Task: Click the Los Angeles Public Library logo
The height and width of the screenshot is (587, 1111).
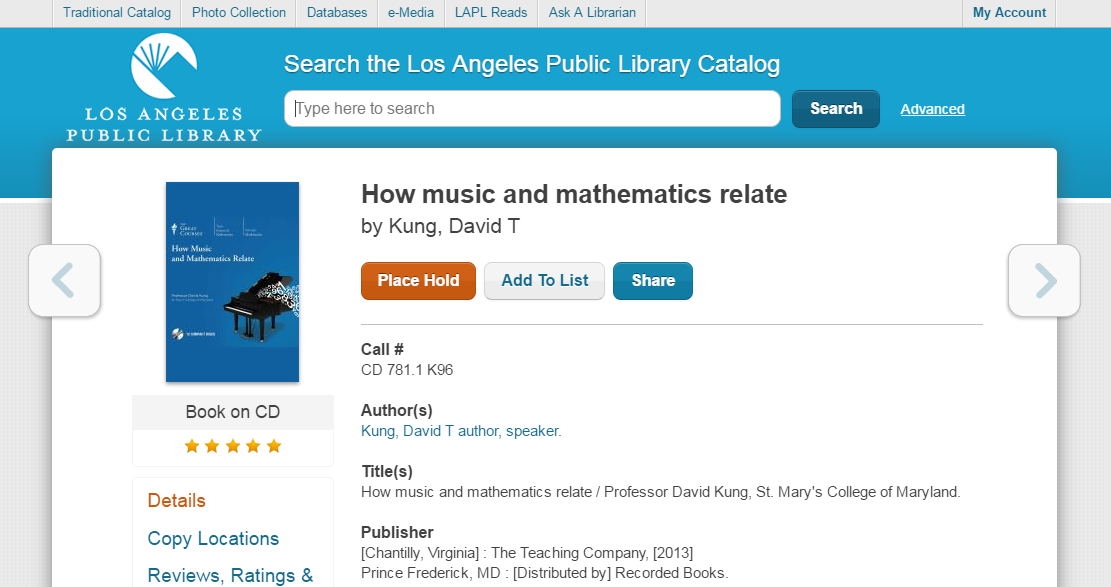Action: (164, 88)
